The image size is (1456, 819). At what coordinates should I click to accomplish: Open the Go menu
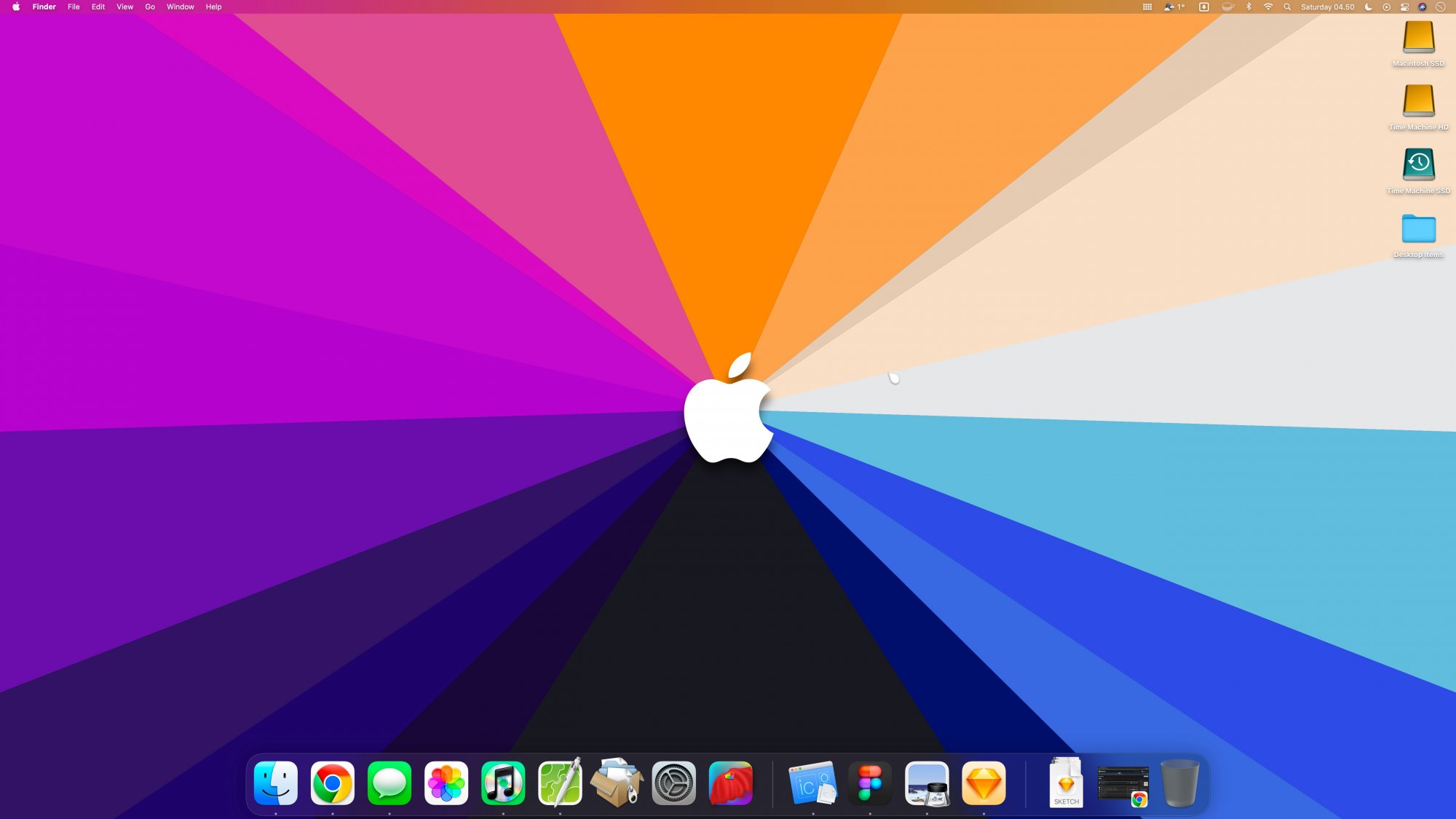click(x=150, y=7)
